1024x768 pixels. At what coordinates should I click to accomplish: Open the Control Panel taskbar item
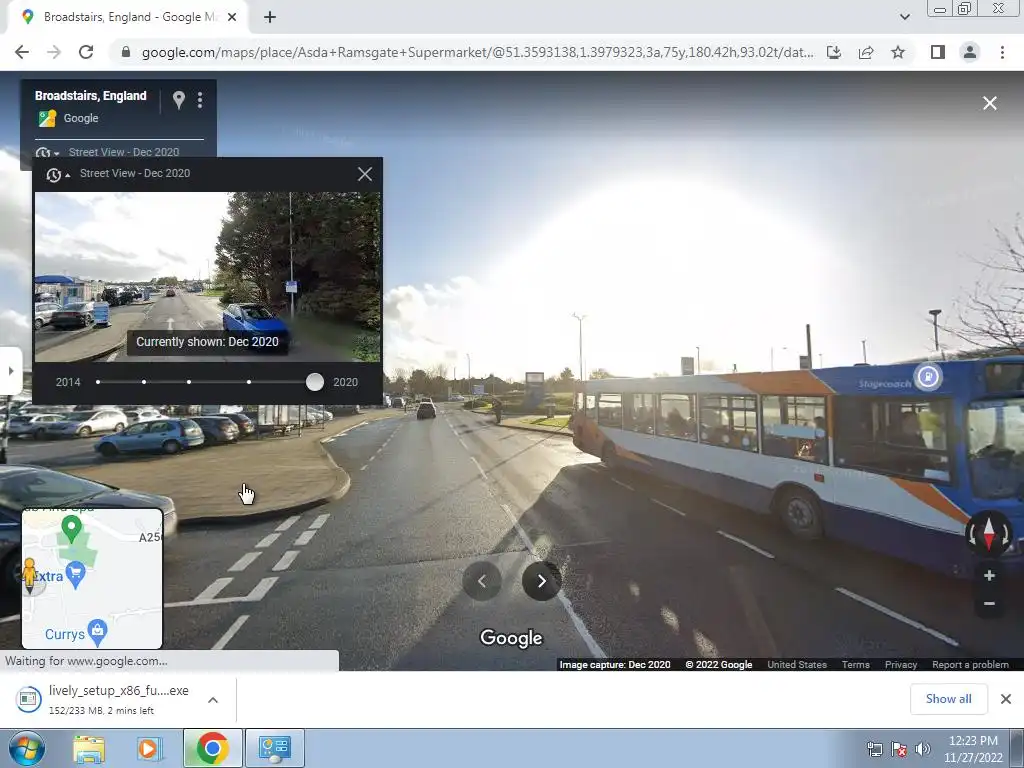click(x=275, y=748)
